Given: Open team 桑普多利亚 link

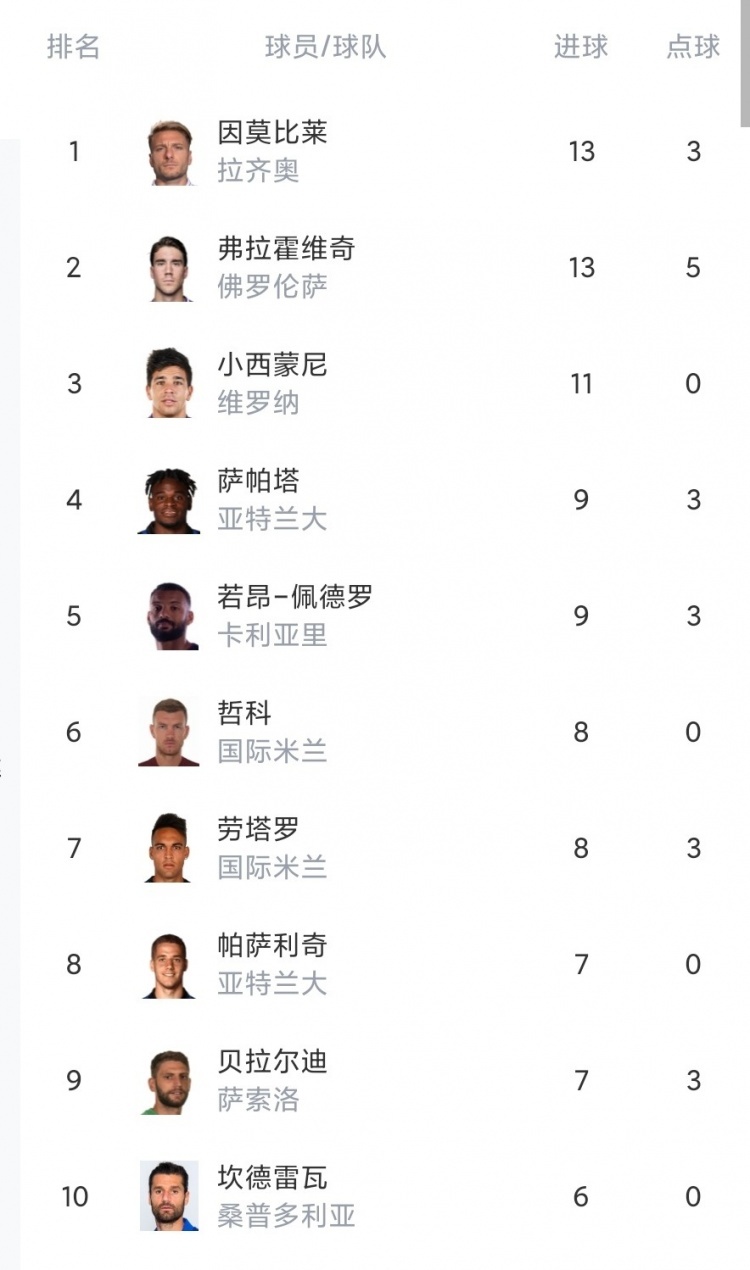Looking at the screenshot, I should point(286,1215).
